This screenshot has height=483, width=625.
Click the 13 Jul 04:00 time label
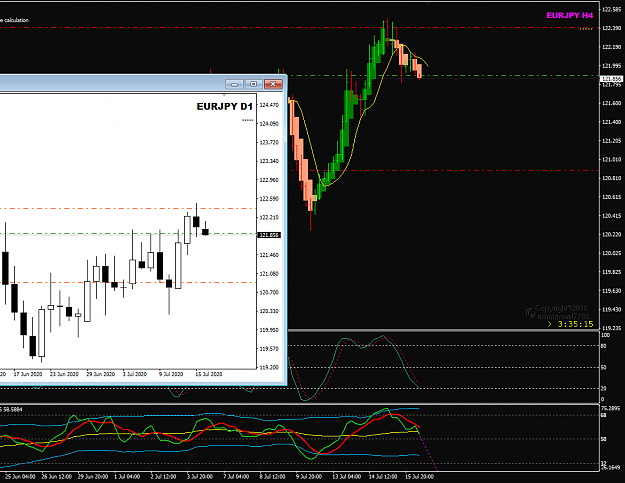347,477
